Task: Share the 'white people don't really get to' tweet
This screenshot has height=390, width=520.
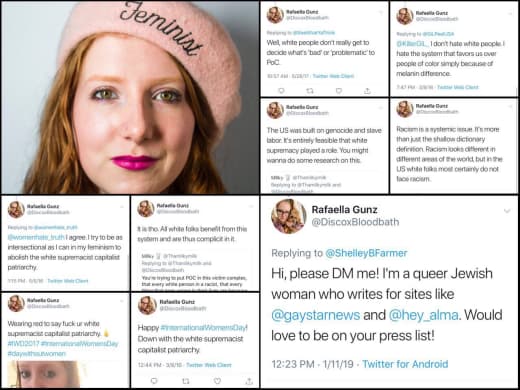Action: coord(367,90)
